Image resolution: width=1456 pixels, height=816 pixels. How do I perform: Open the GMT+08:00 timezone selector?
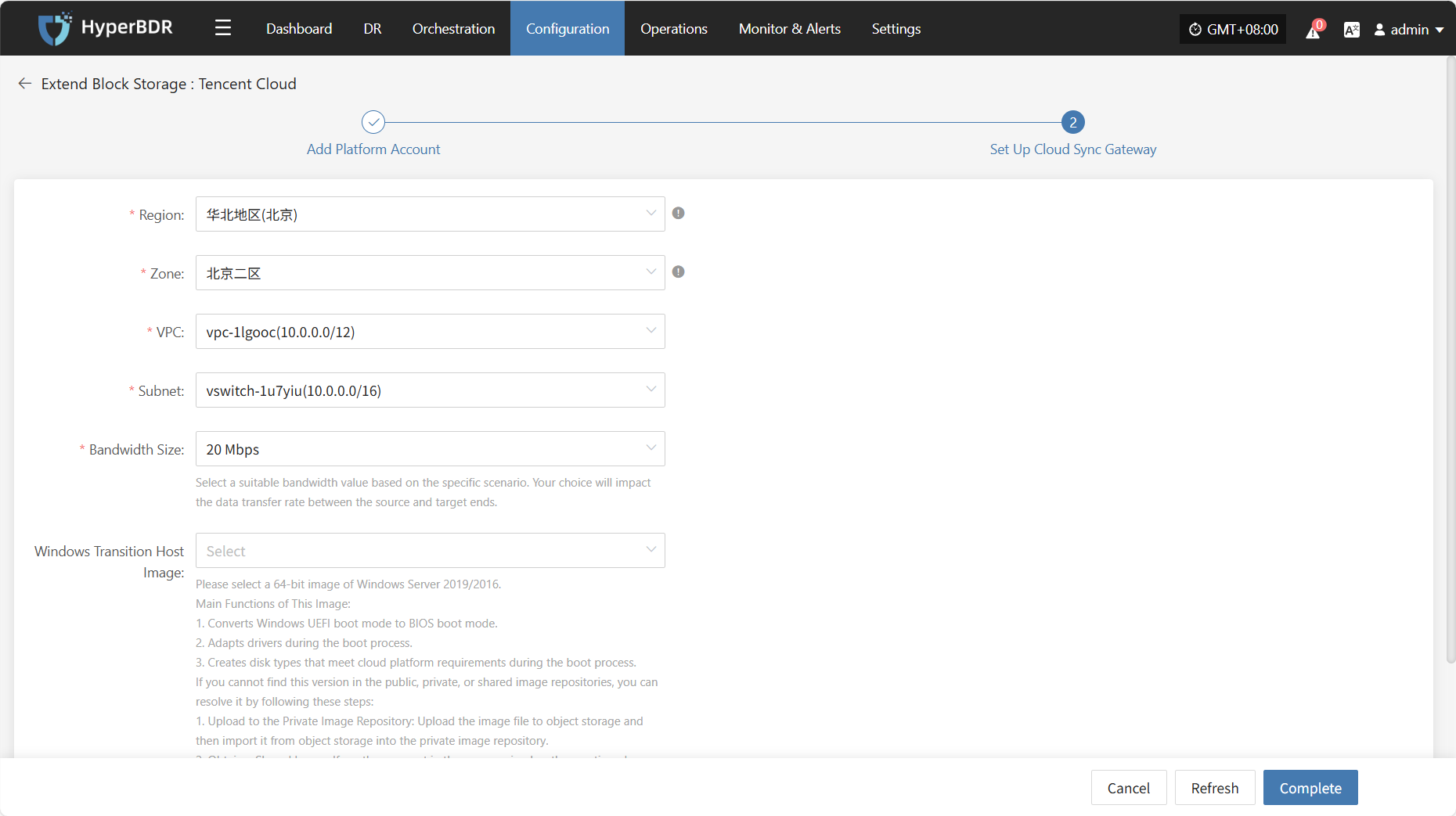coord(1233,29)
